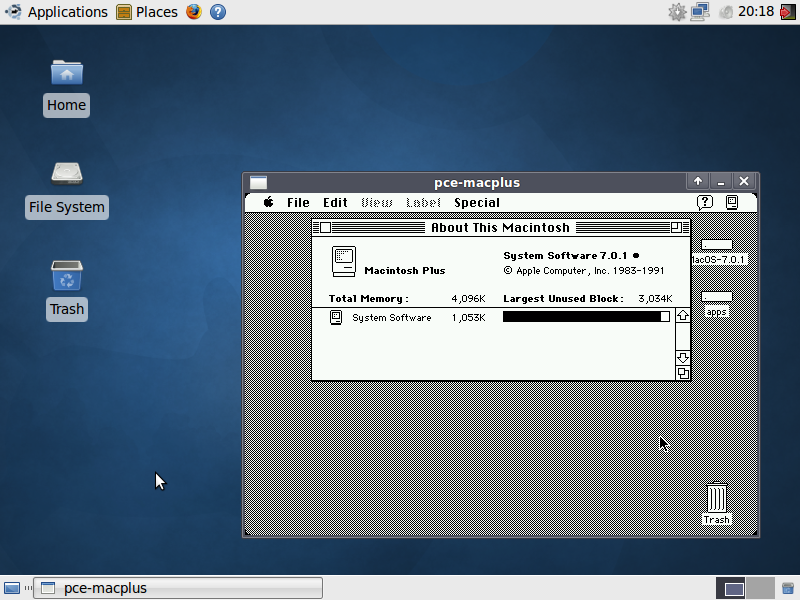Select the apps disk icon
The image size is (800, 600).
coord(716,297)
